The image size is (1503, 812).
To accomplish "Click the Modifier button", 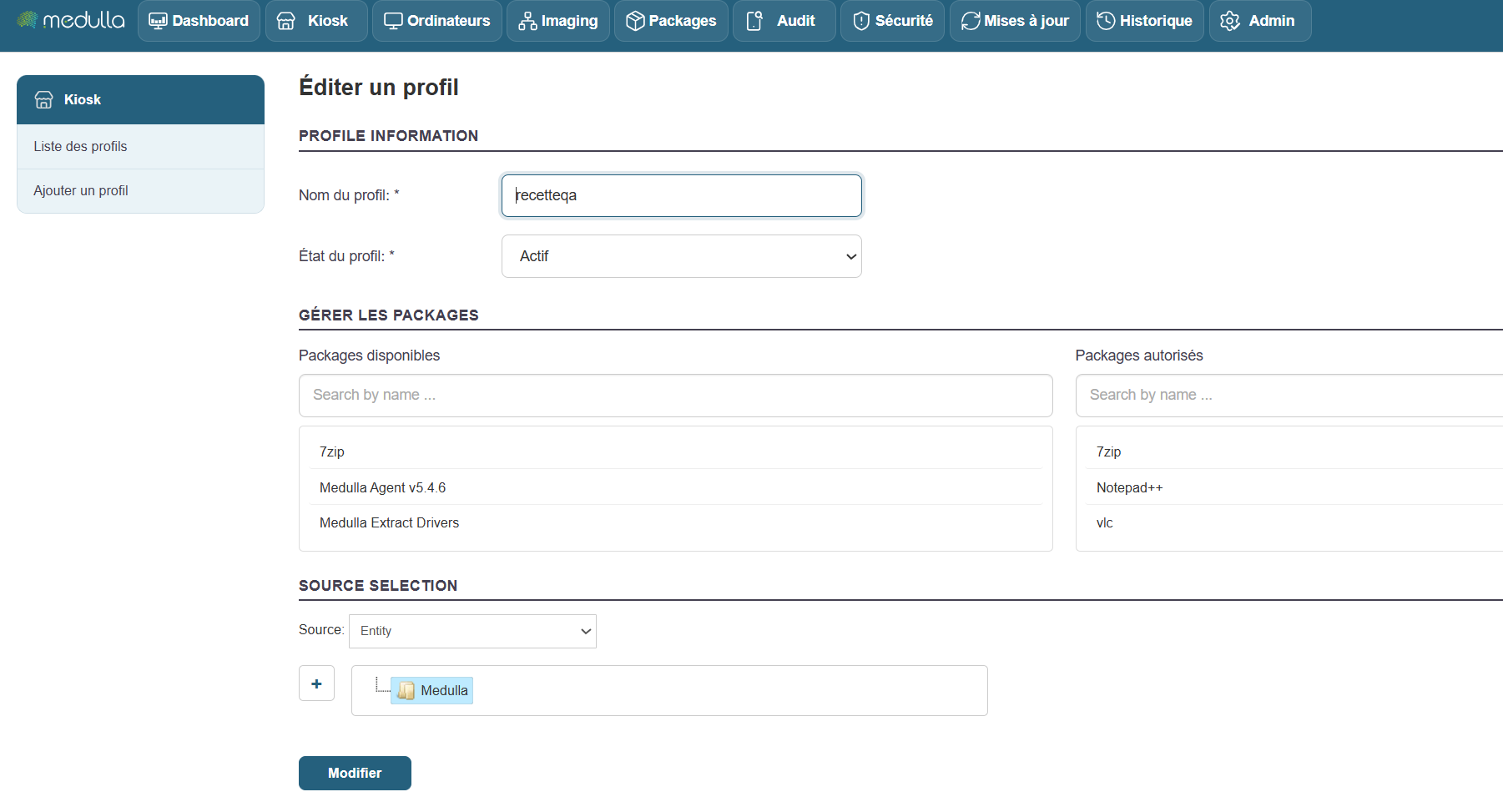I will (355, 773).
